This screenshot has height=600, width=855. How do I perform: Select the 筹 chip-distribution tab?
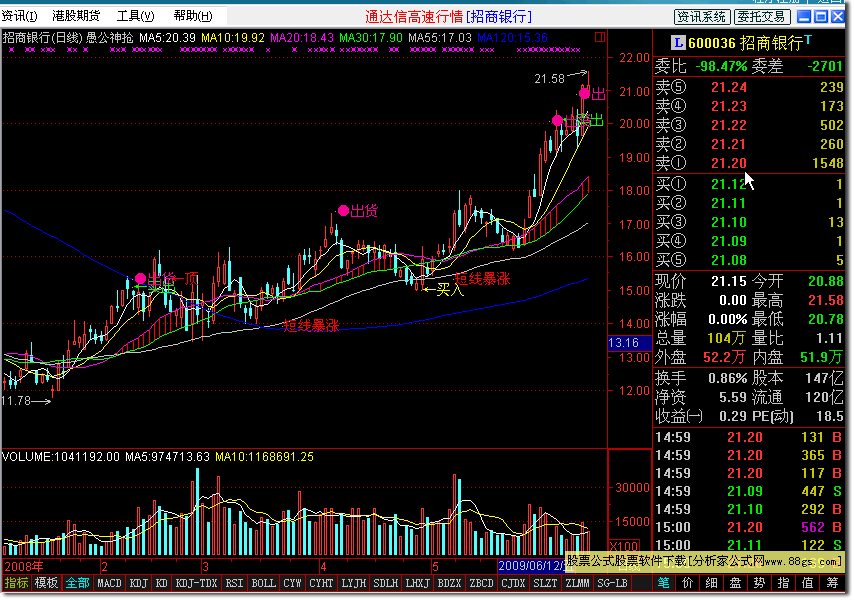pyautogui.click(x=832, y=583)
